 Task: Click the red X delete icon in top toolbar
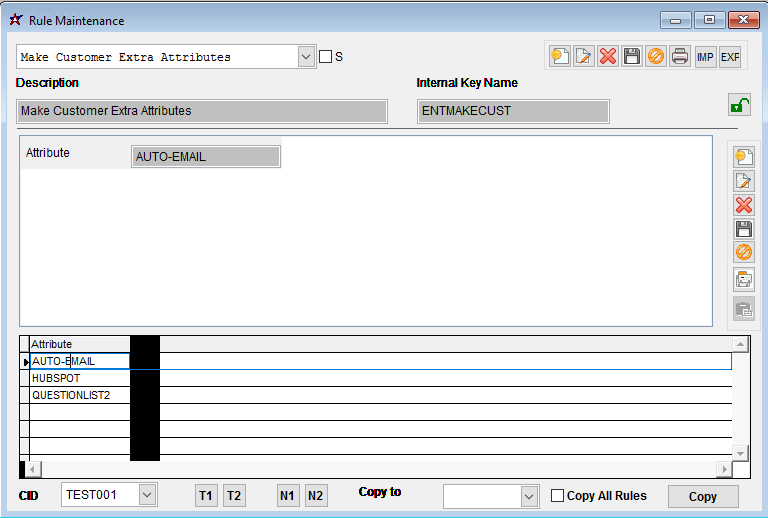click(x=608, y=57)
